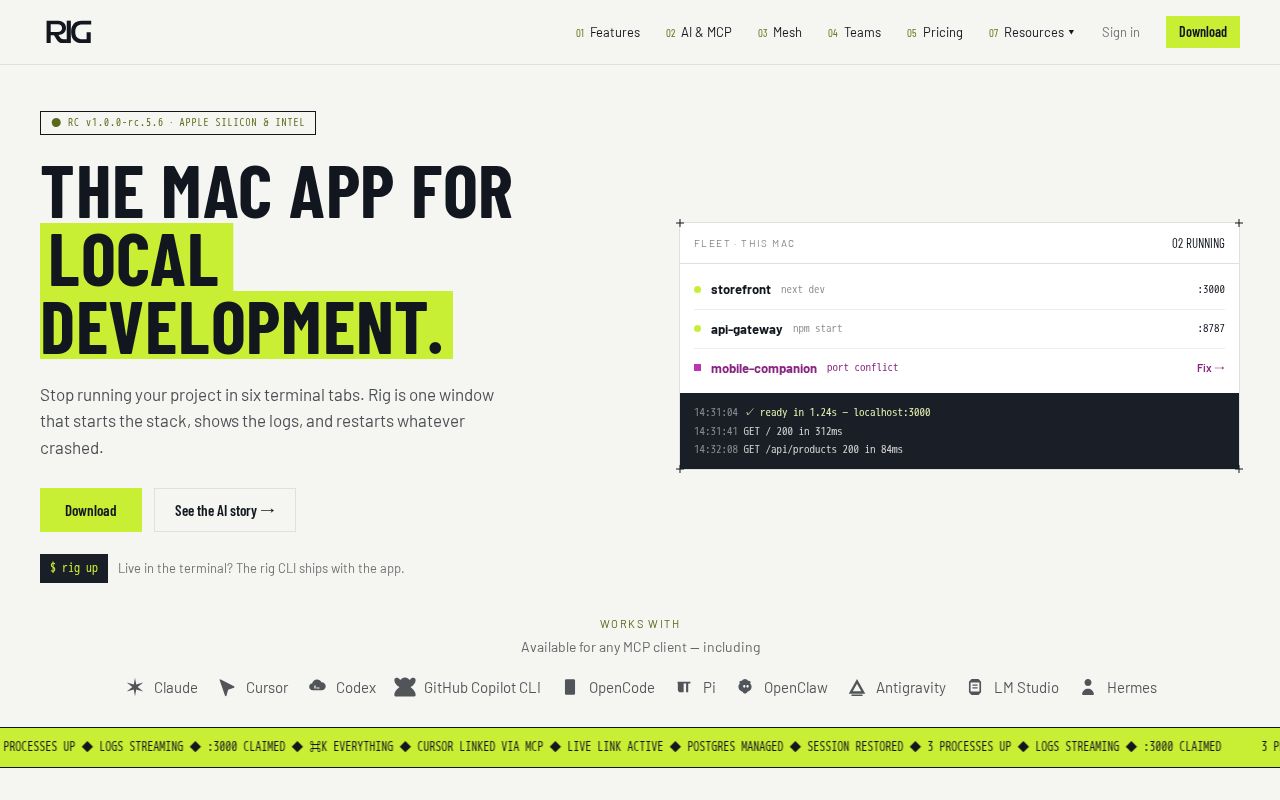
Task: Click the green status dot beside storefront
Action: click(x=698, y=290)
